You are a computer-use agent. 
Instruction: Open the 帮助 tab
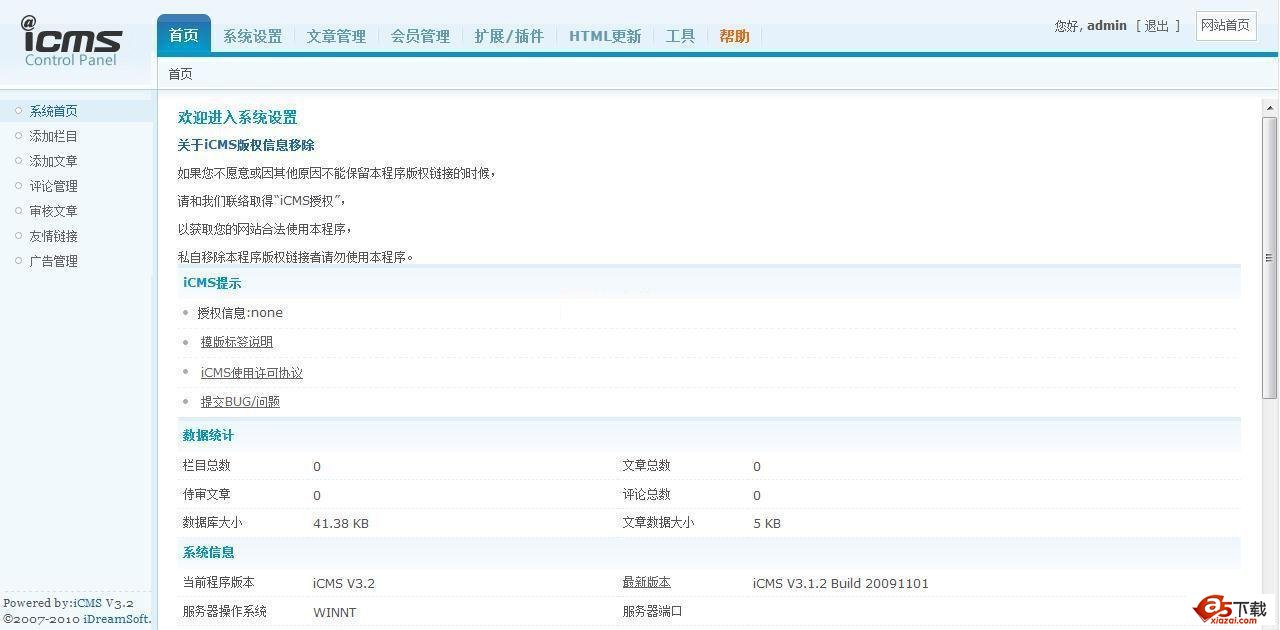coord(734,36)
